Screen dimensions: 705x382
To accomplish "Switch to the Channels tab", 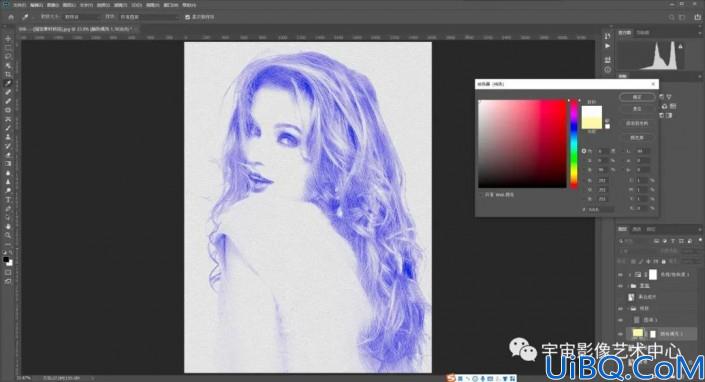I will 637,230.
